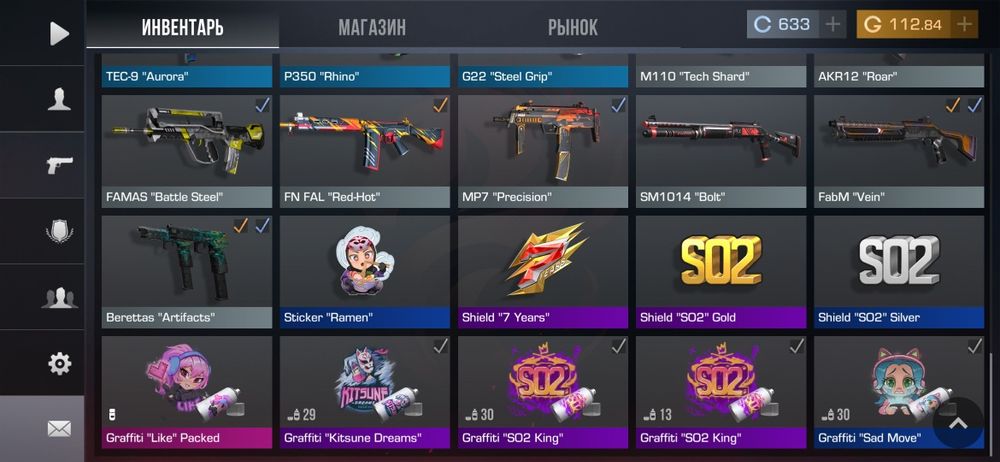Switch to the РЫНОК tab
This screenshot has width=1000, height=462.
pyautogui.click(x=572, y=27)
